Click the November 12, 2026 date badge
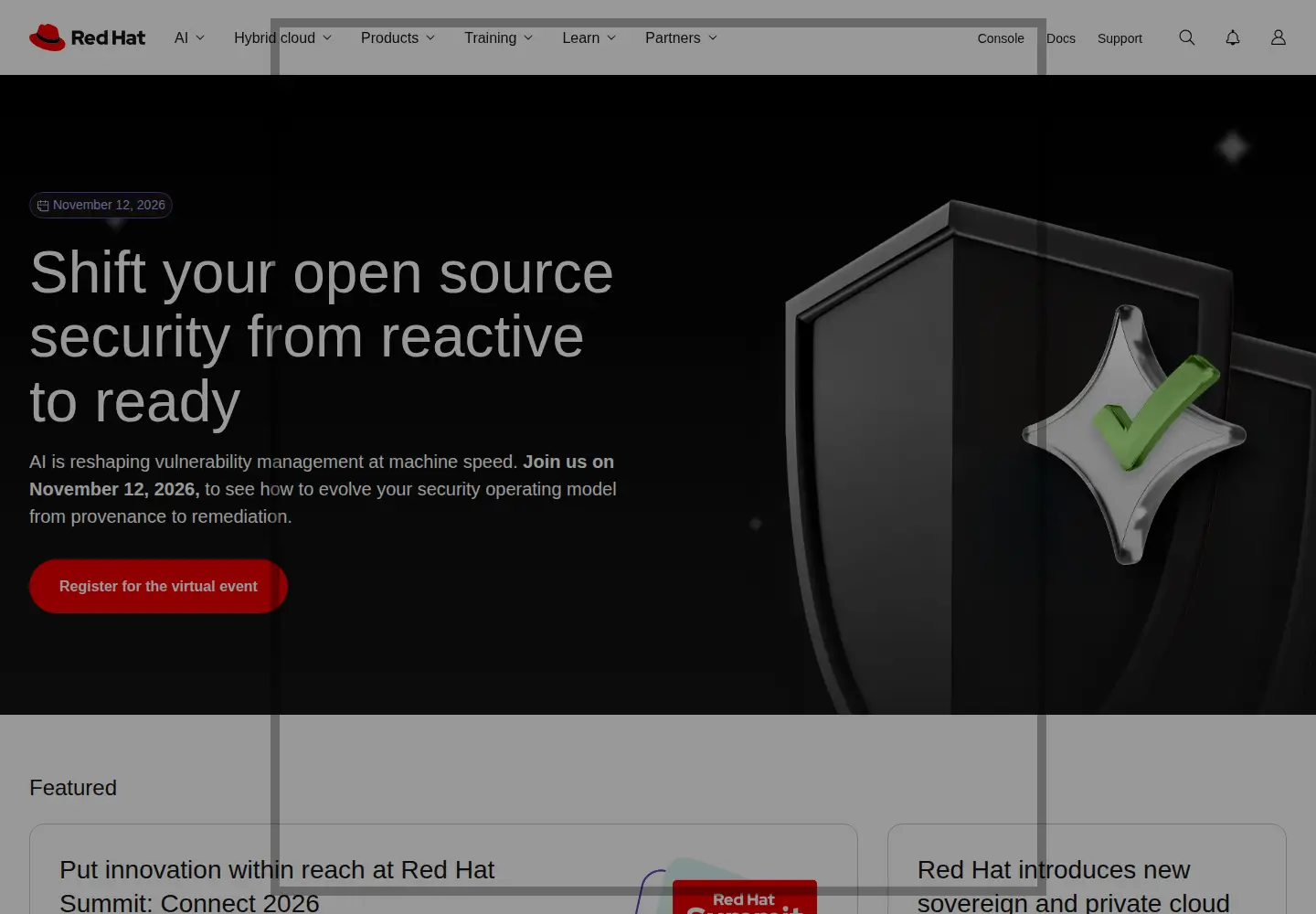Viewport: 1316px width, 914px height. (x=101, y=205)
